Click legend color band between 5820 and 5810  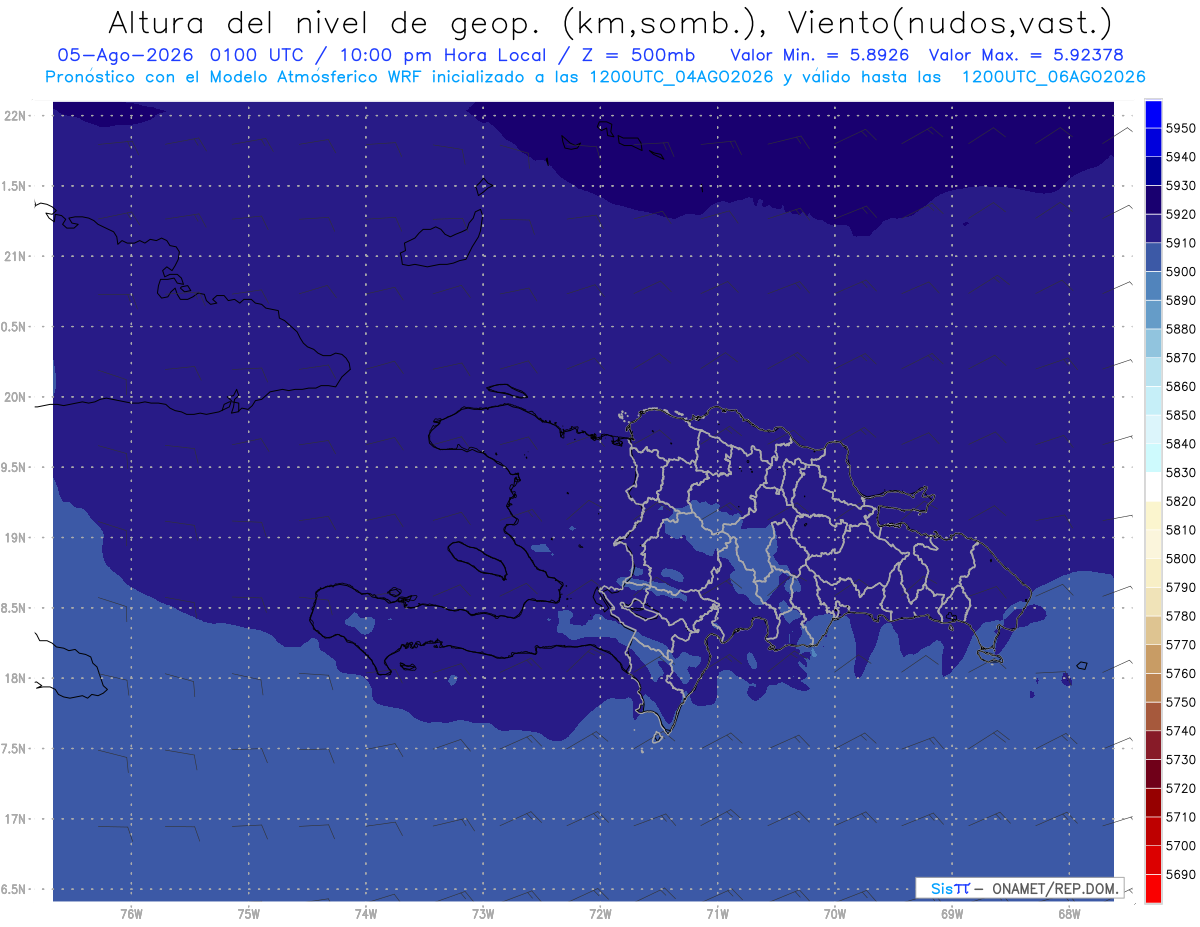click(1152, 515)
